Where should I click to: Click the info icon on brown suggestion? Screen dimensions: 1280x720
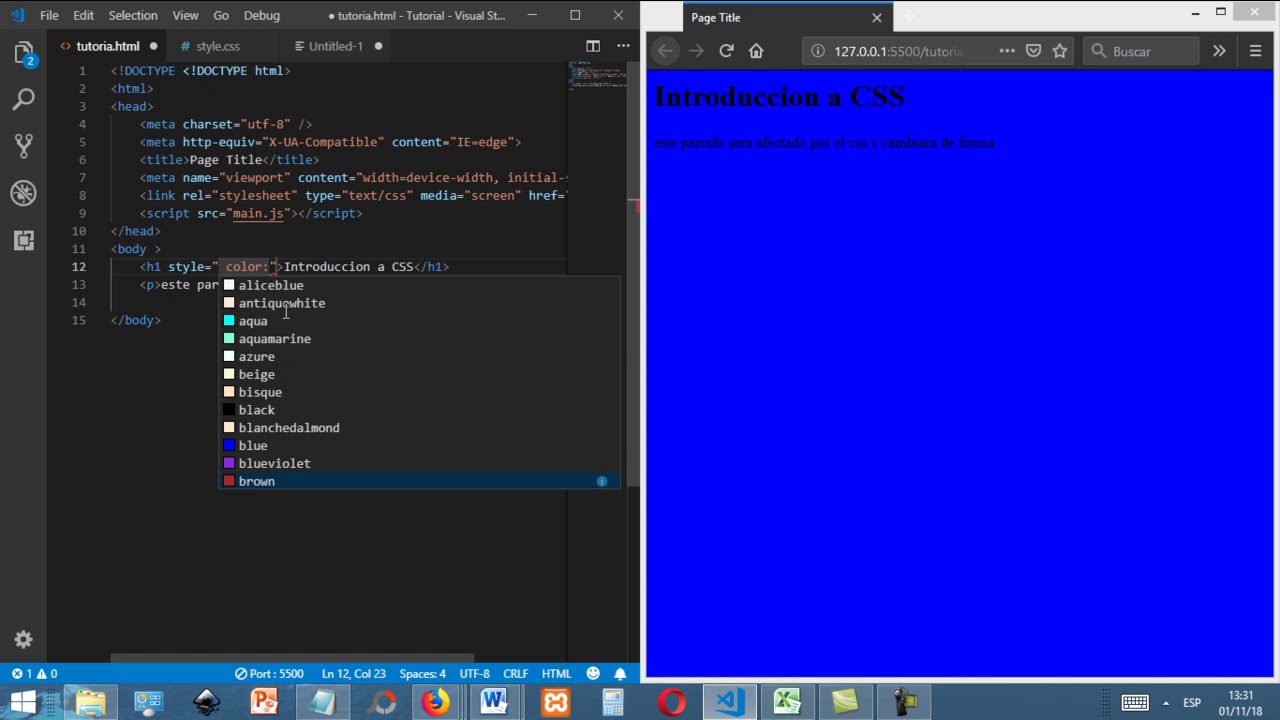[602, 481]
